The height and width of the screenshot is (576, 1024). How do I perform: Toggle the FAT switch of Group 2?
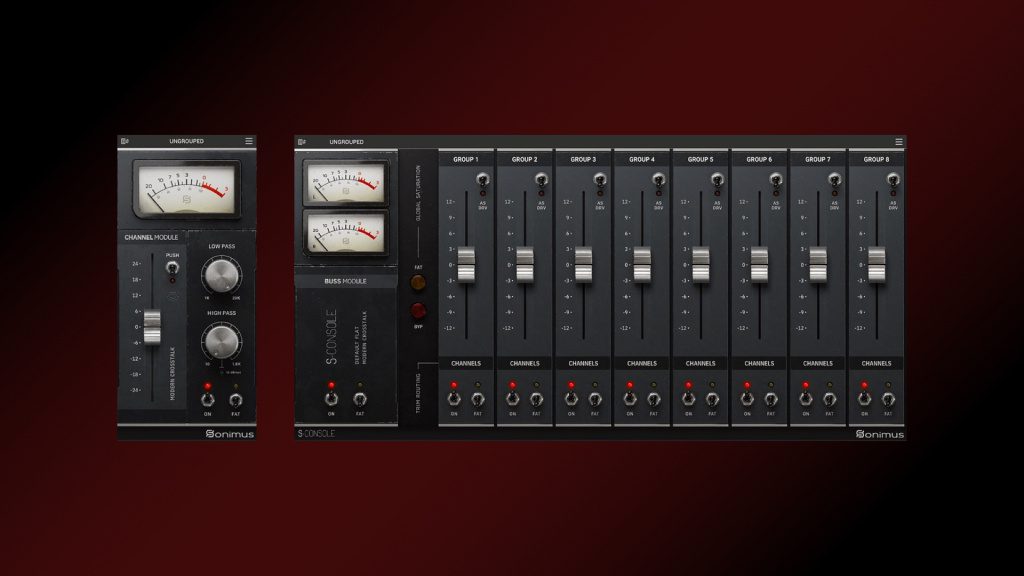pyautogui.click(x=537, y=398)
